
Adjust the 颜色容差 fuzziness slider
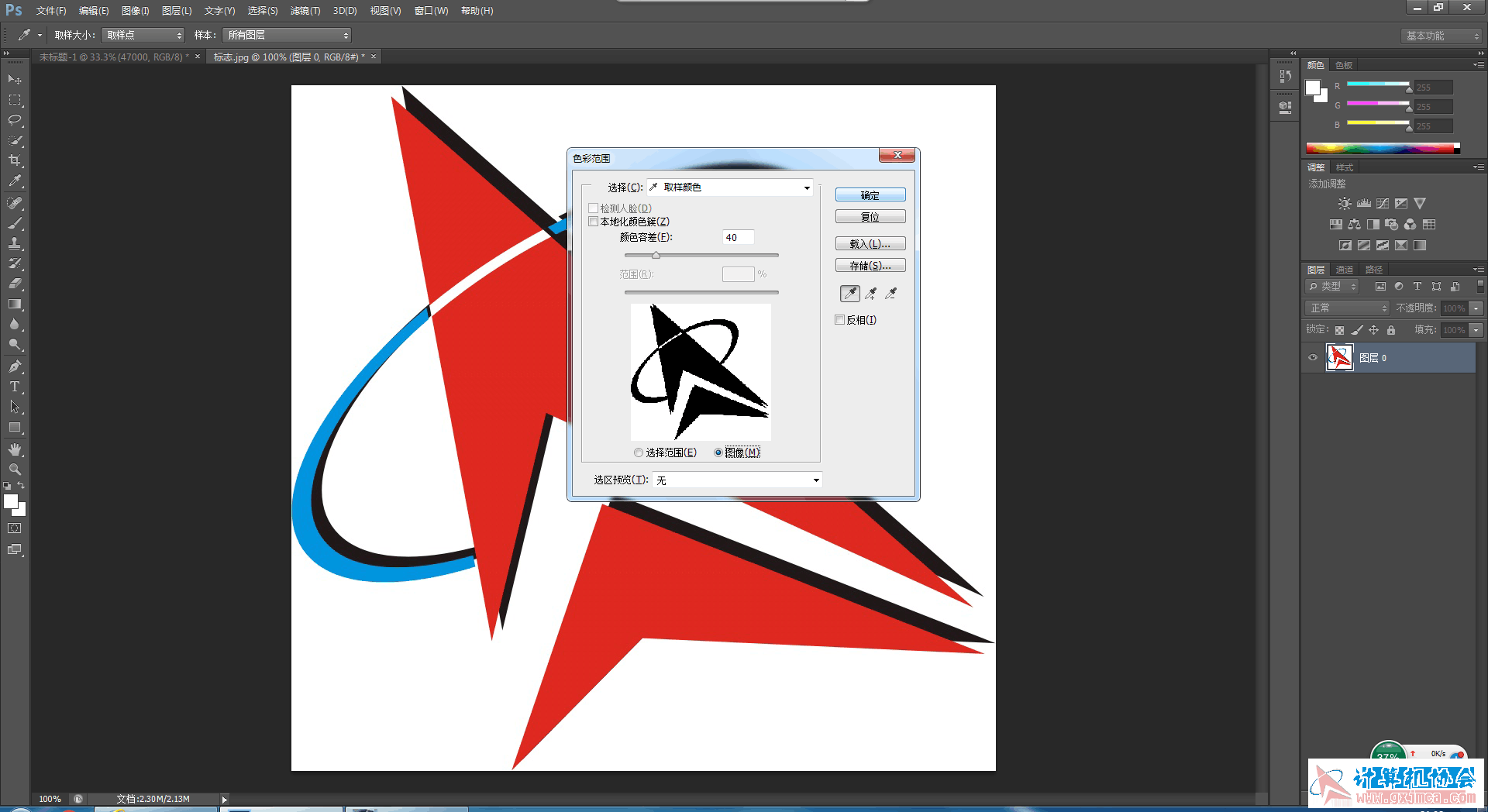pyautogui.click(x=656, y=255)
